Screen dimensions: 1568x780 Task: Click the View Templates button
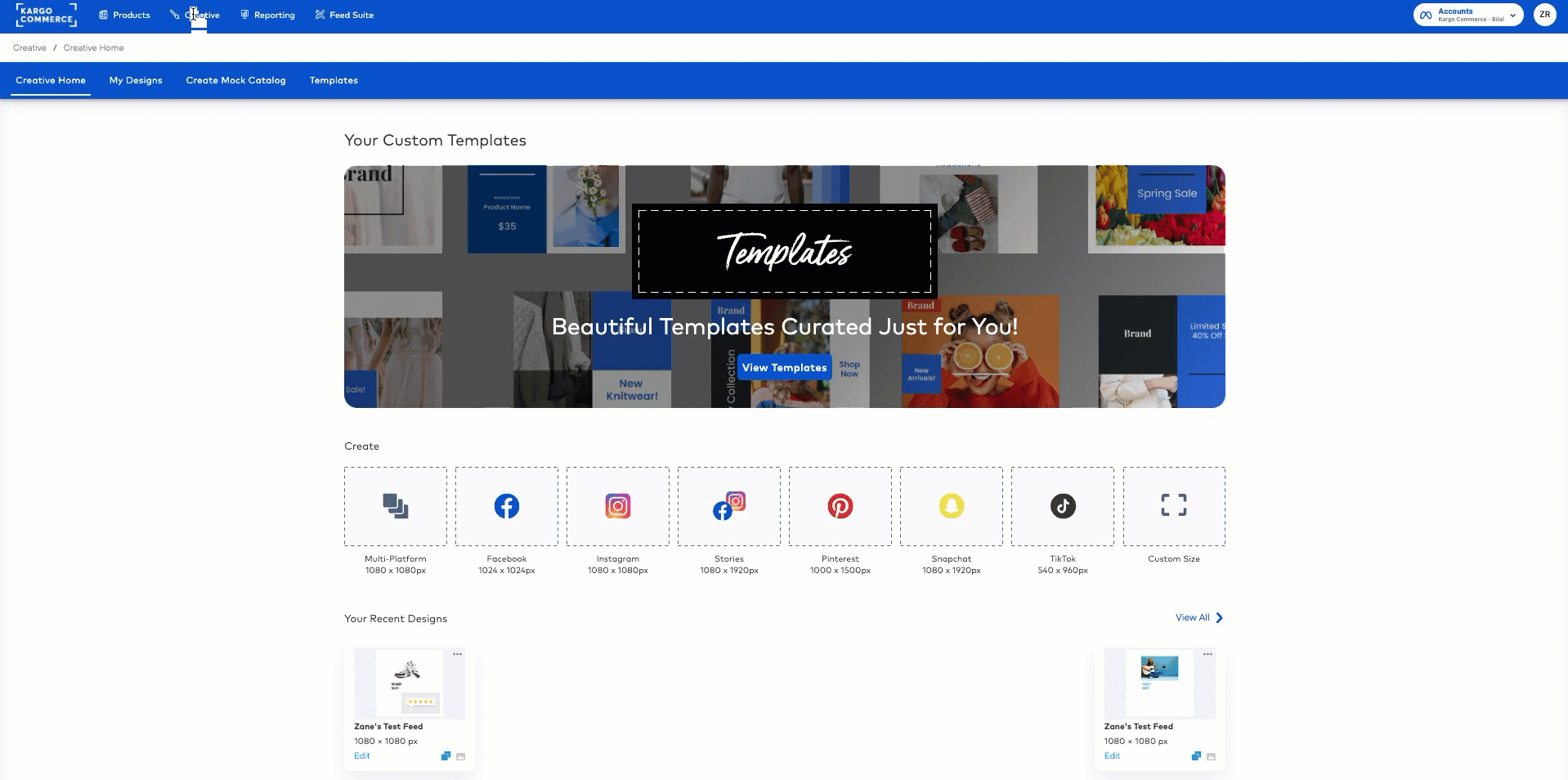pyautogui.click(x=783, y=367)
